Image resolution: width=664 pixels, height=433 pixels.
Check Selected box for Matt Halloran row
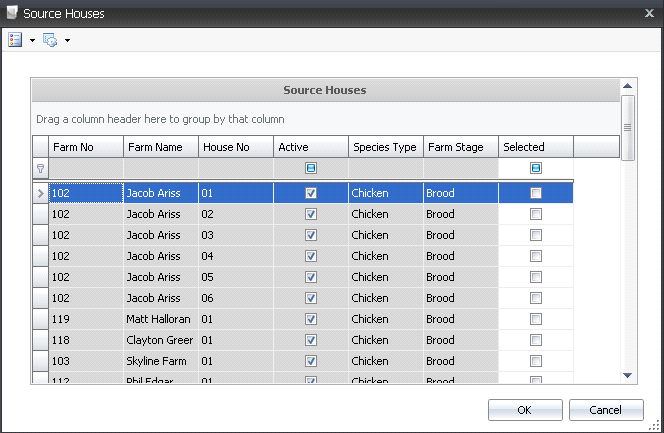536,319
